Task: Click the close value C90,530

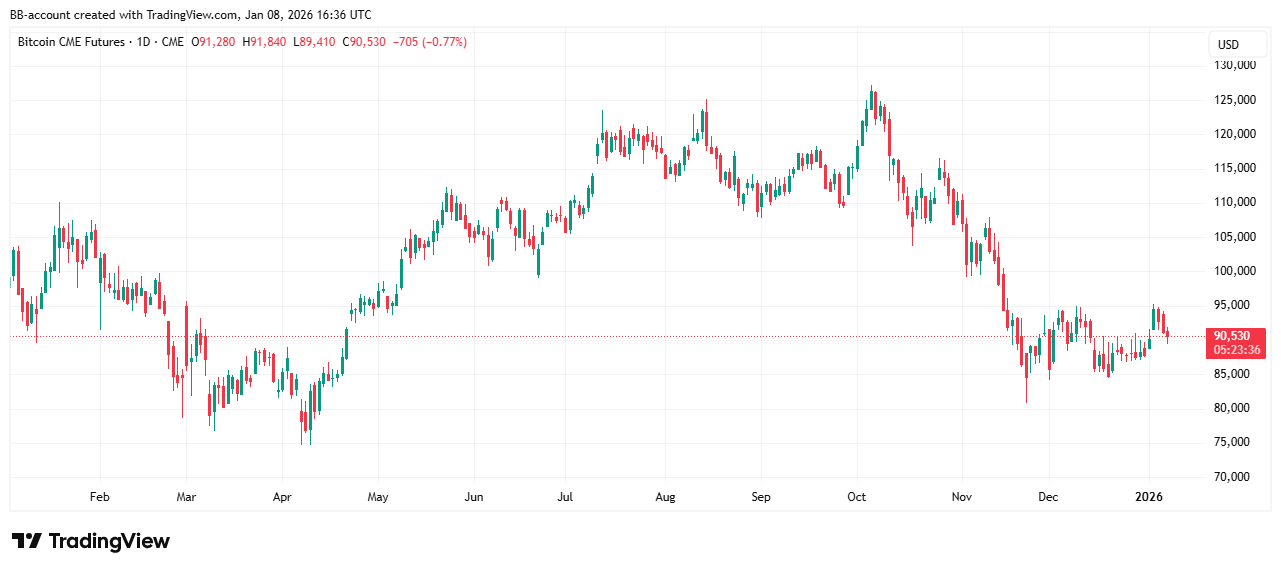Action: pos(364,42)
